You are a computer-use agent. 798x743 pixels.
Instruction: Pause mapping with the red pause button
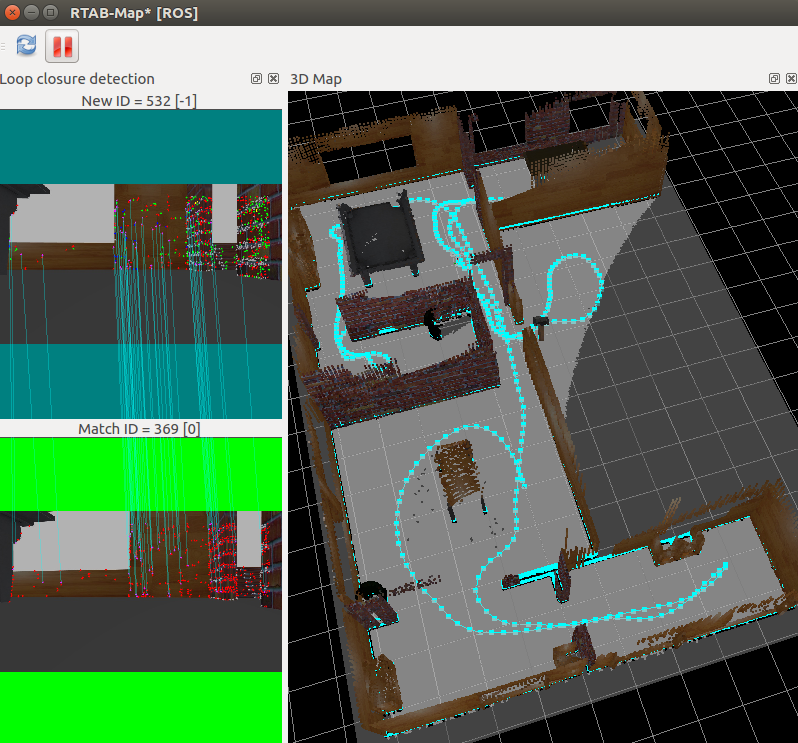coord(62,45)
